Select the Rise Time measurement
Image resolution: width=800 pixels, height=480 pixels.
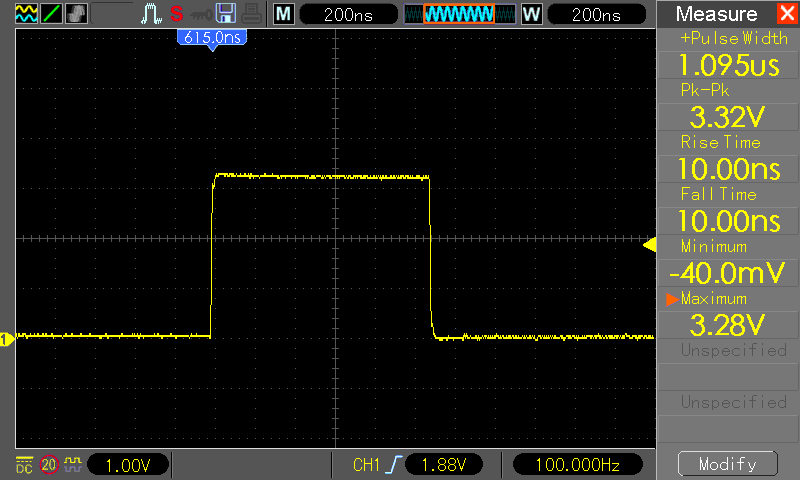click(720, 142)
